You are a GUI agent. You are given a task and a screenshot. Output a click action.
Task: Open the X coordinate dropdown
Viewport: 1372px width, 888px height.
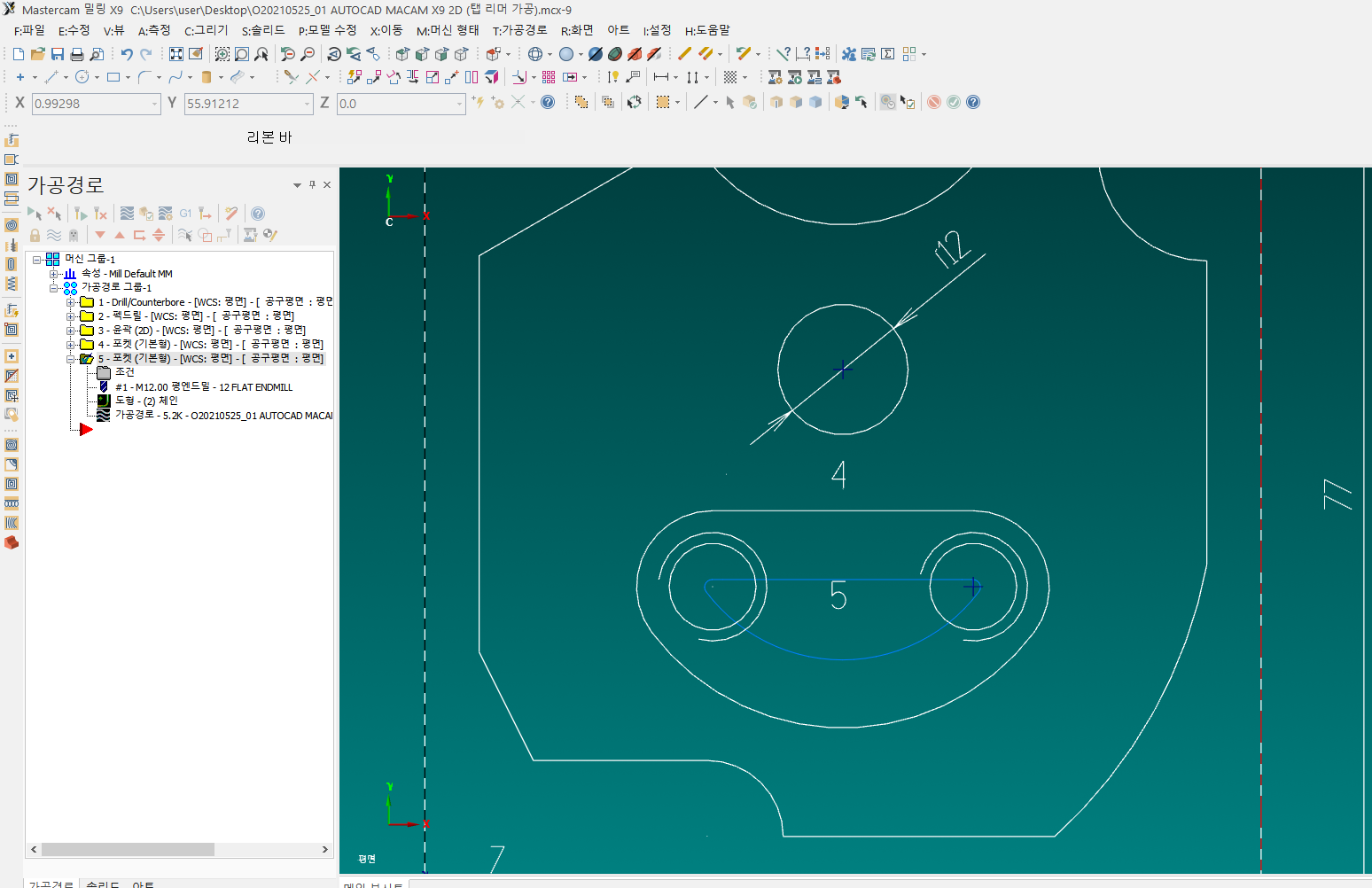tap(155, 104)
